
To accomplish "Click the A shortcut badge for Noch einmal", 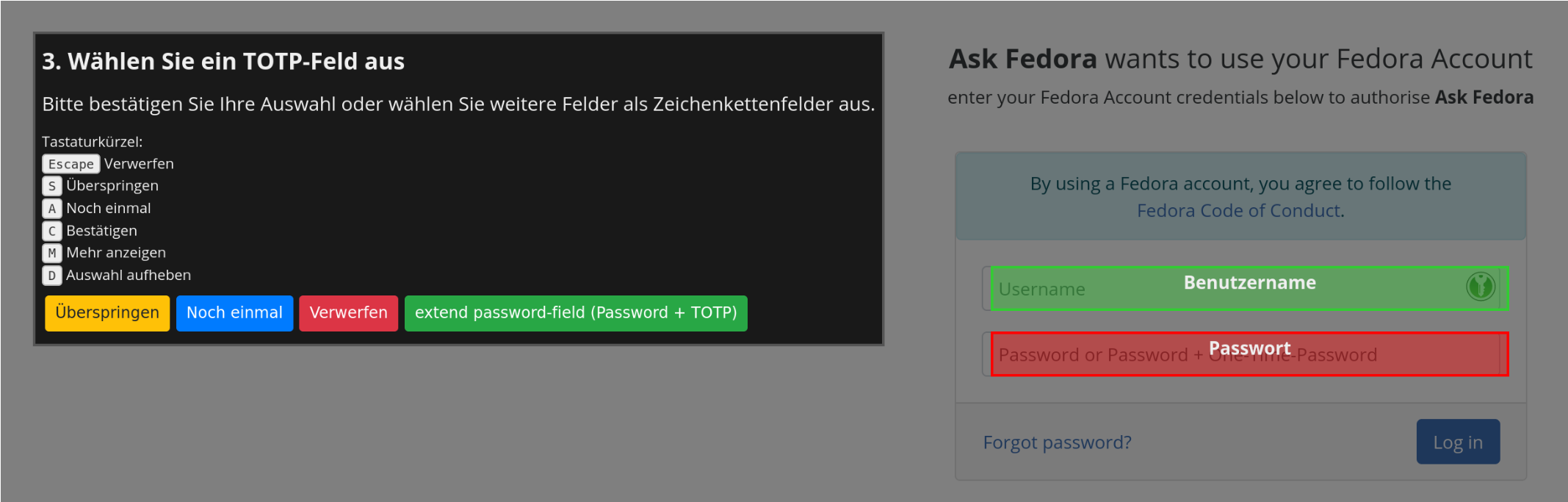I will click(x=51, y=208).
